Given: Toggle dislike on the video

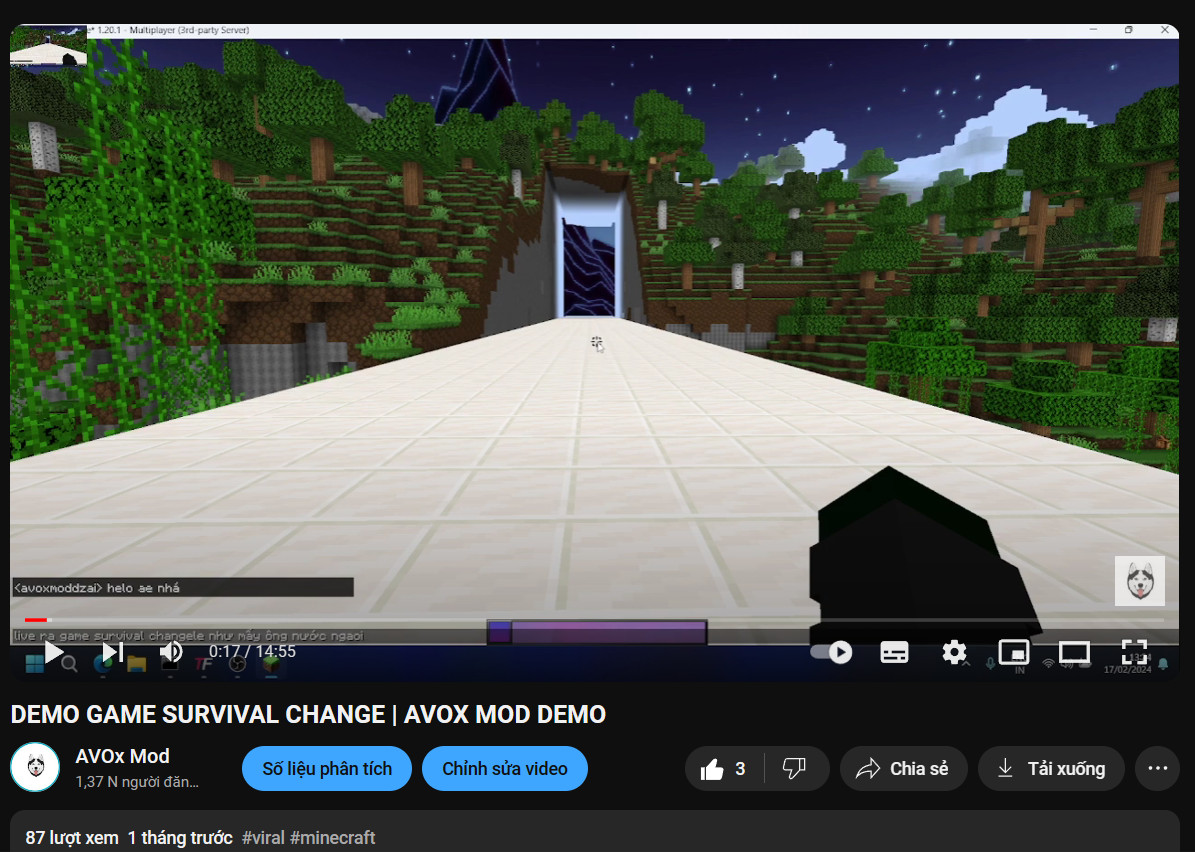Looking at the screenshot, I should 795,768.
